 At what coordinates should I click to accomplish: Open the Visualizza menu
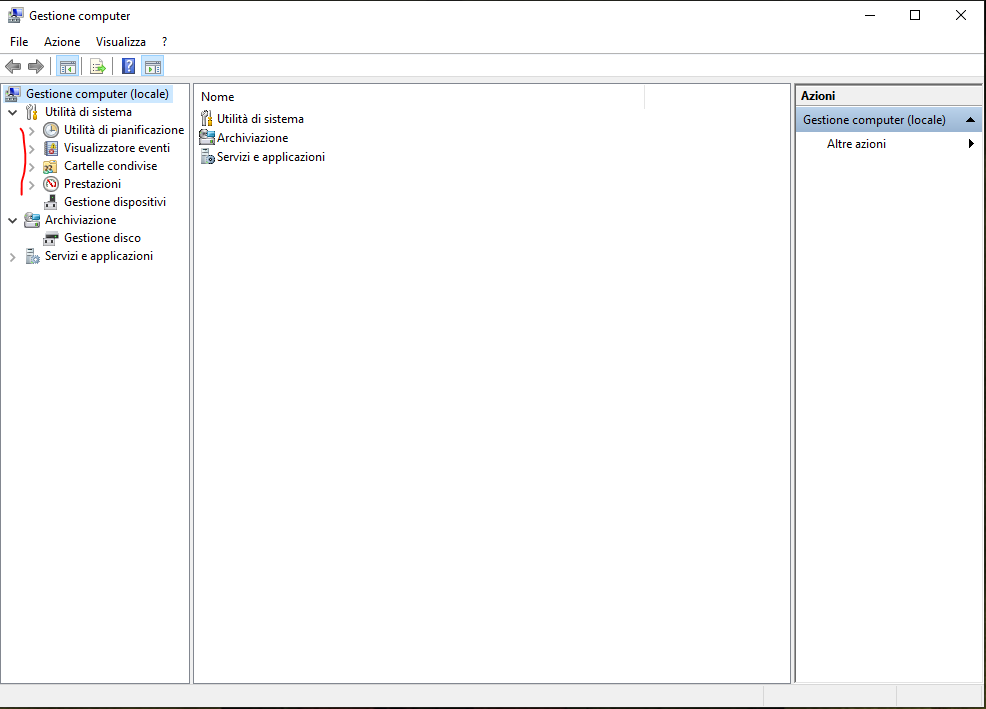(x=120, y=41)
